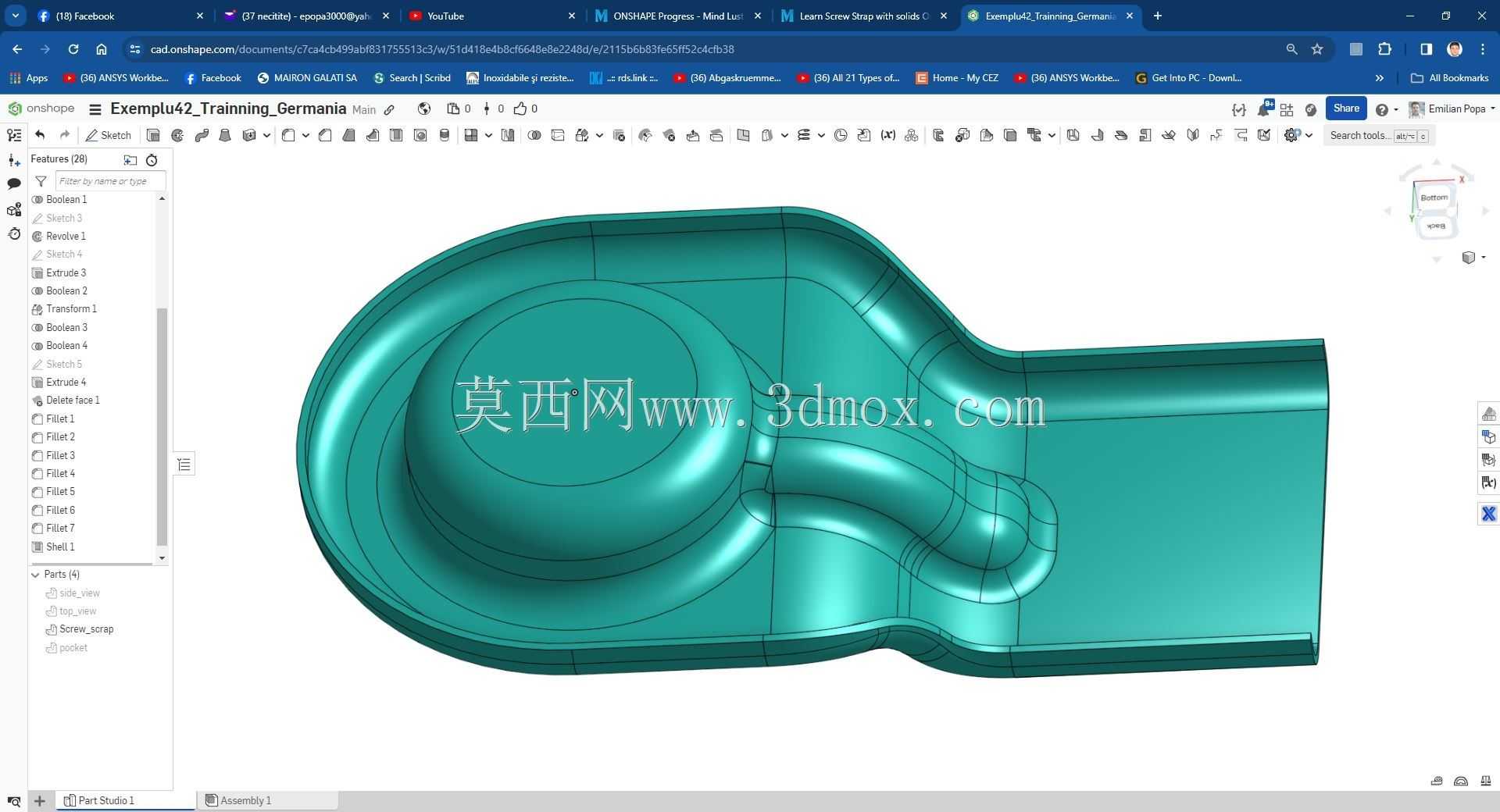Screen dimensions: 1500x812
Task: Collapse the Parts (4) list
Action: pyautogui.click(x=35, y=575)
